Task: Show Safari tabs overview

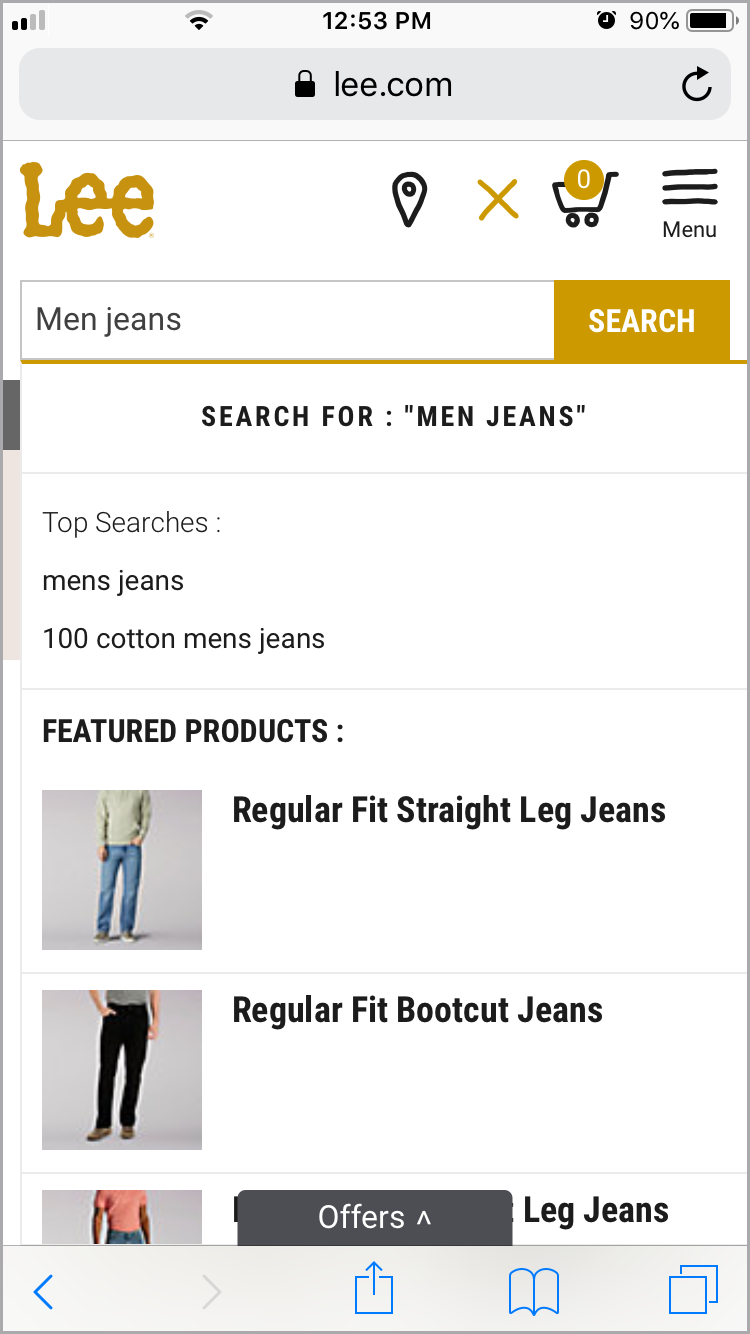Action: [x=693, y=1290]
